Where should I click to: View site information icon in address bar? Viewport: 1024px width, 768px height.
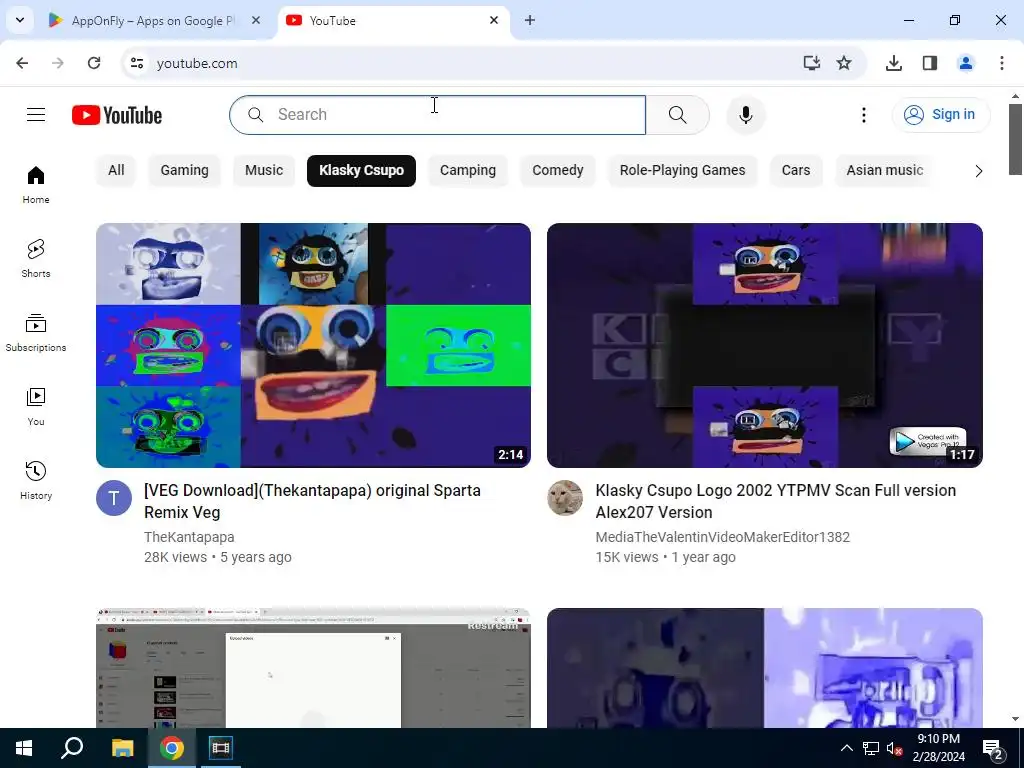click(x=137, y=63)
